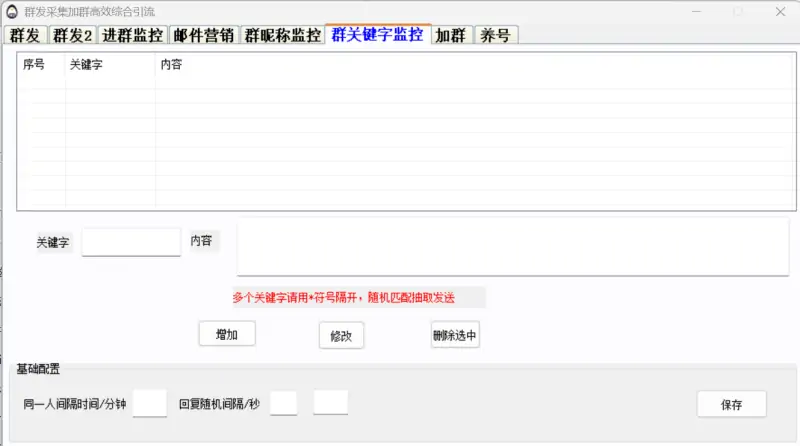Go to the 进群监控 tab
Viewport: 800px width, 446px height.
click(132, 35)
